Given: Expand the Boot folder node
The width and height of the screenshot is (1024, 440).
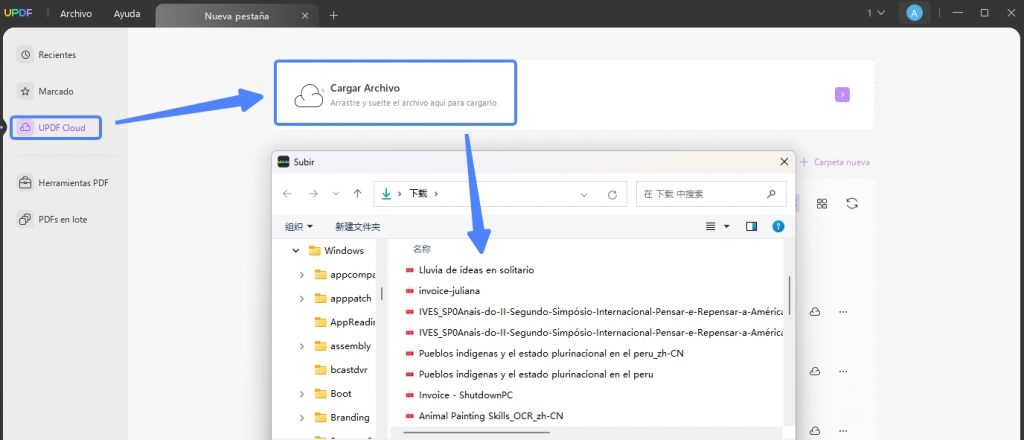Looking at the screenshot, I should click(x=302, y=394).
